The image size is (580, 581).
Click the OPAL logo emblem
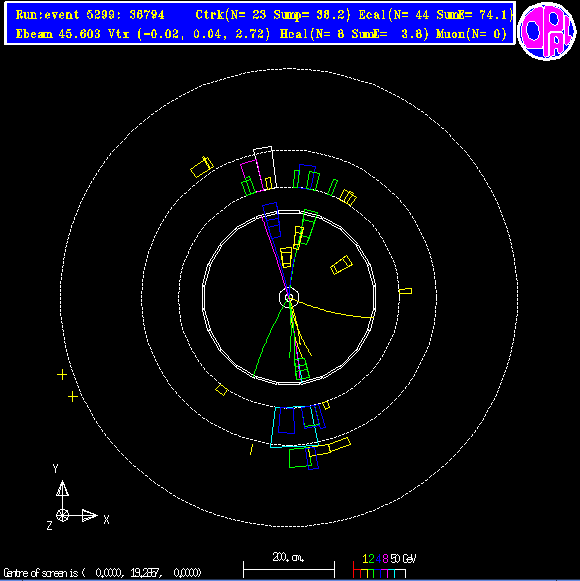(x=547, y=31)
